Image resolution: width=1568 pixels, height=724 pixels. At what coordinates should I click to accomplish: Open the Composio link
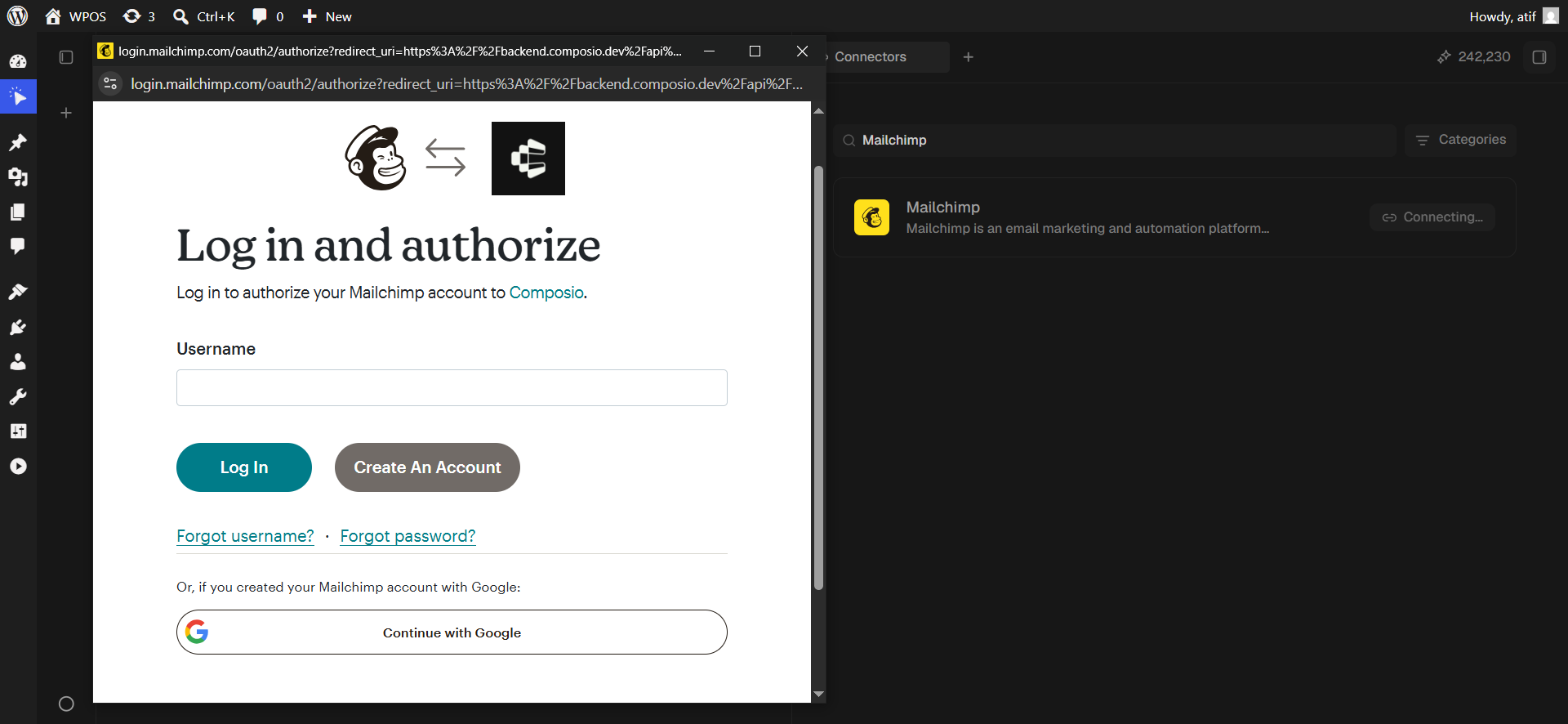click(546, 293)
